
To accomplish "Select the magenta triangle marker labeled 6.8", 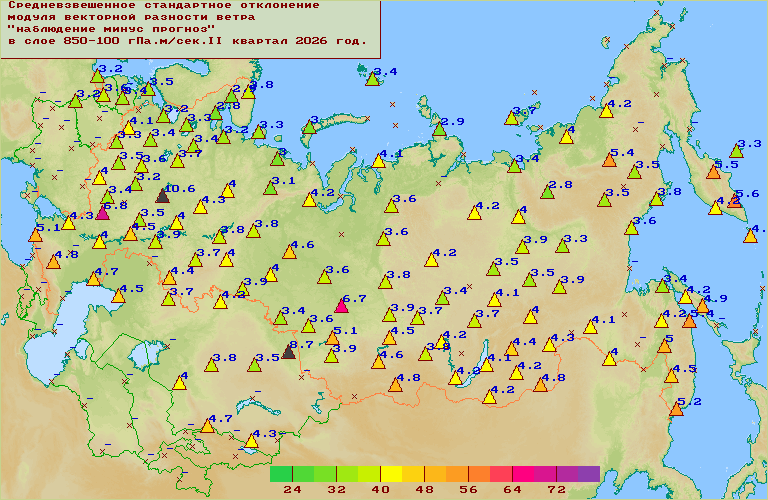I will click(x=102, y=213).
